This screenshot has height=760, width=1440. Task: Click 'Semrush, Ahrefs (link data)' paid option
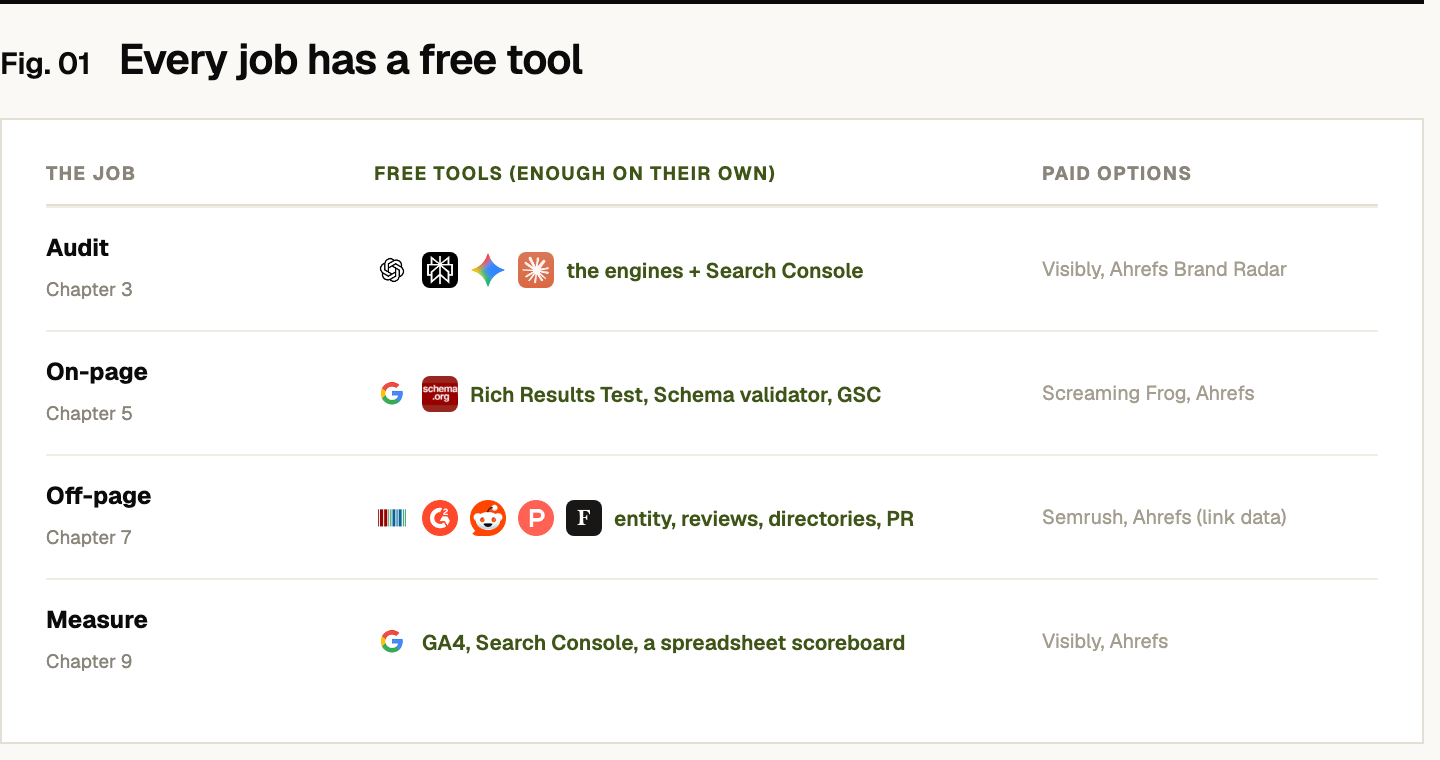click(x=1164, y=517)
